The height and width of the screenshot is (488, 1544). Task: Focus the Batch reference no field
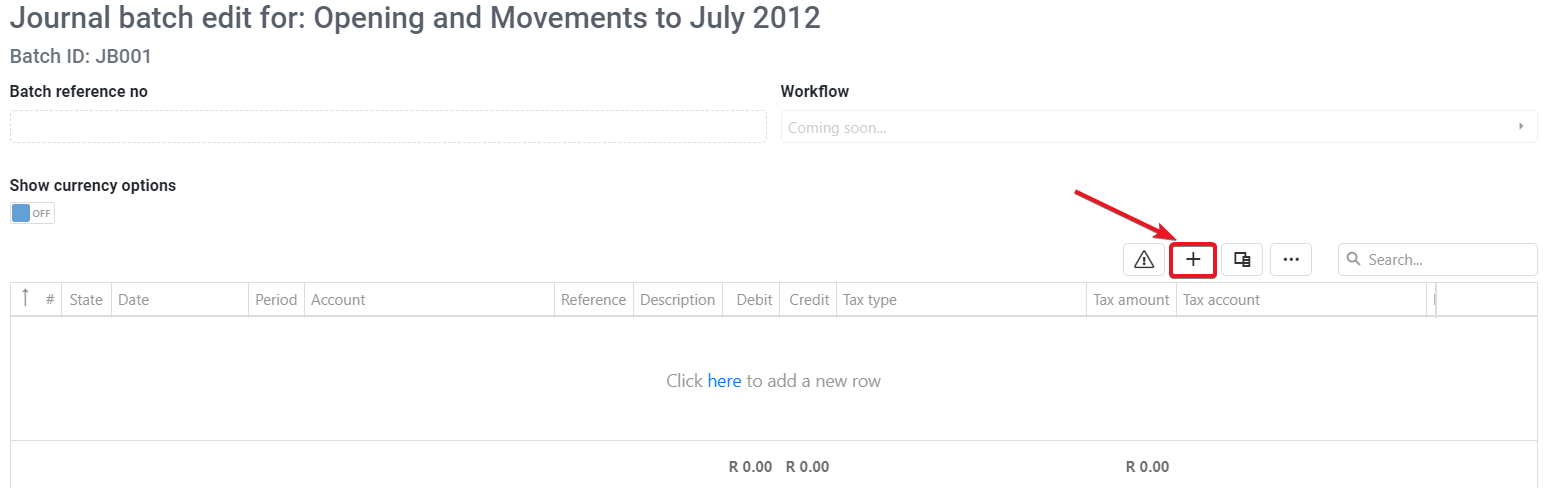click(x=388, y=127)
